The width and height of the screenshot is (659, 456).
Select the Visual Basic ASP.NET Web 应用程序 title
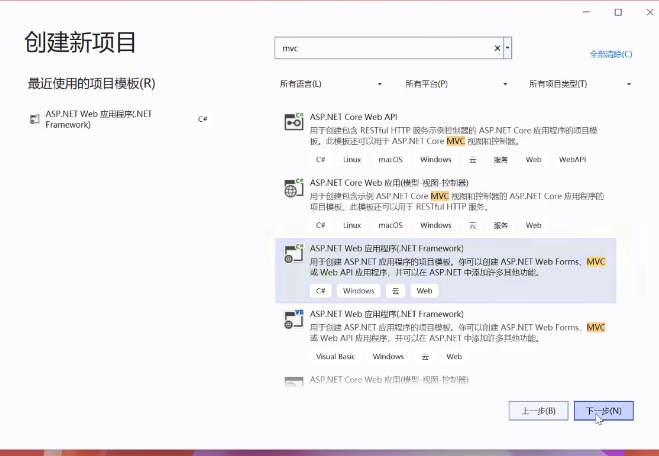[387, 314]
